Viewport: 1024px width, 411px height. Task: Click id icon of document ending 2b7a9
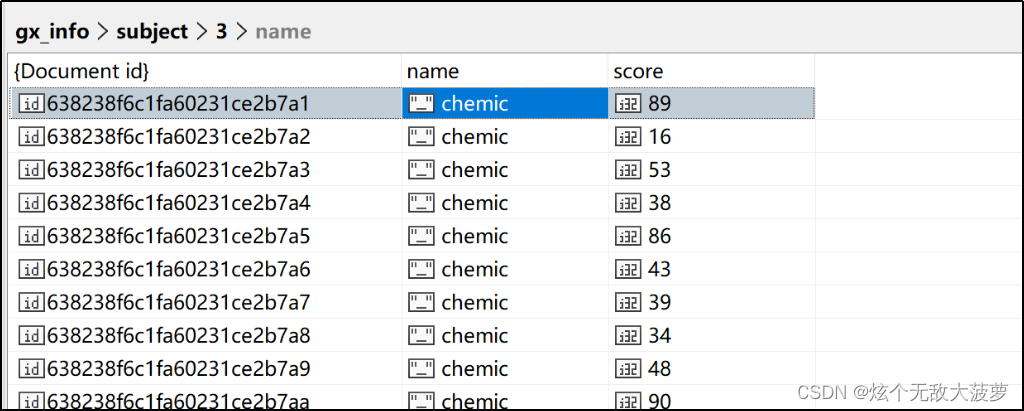[31, 369]
